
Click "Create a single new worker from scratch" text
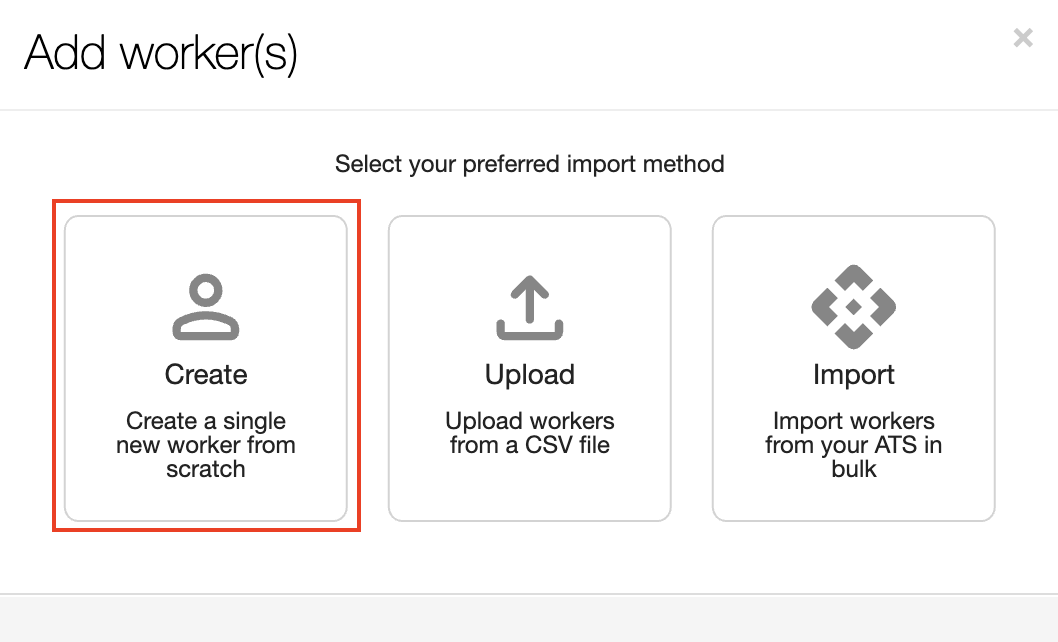coord(206,444)
